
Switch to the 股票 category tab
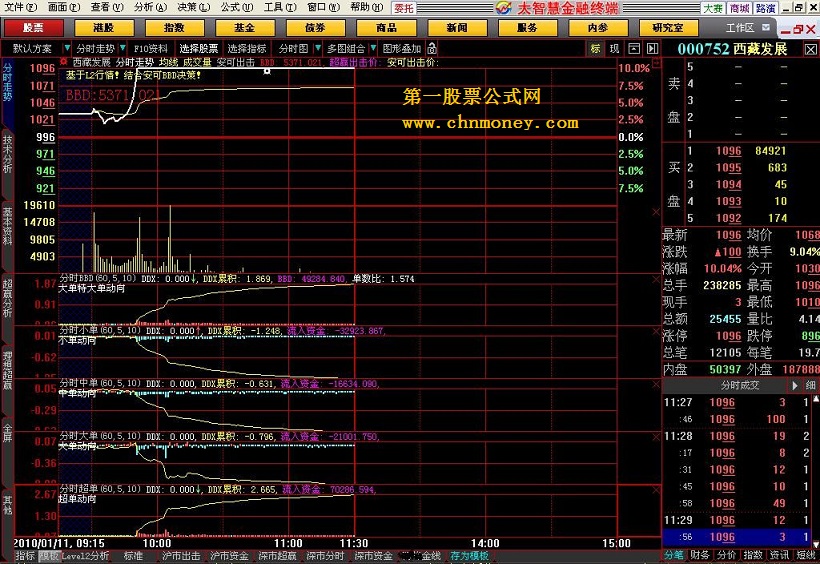coord(33,28)
